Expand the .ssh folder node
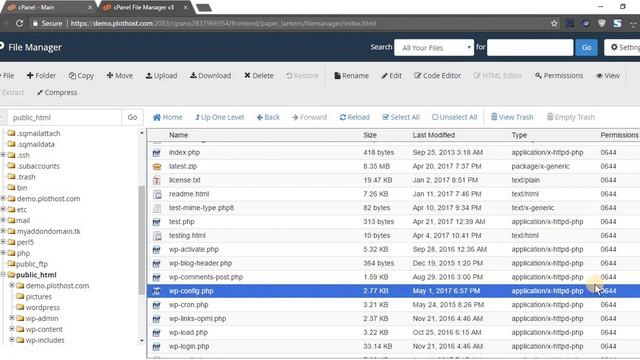640x360 pixels. [x=3, y=155]
